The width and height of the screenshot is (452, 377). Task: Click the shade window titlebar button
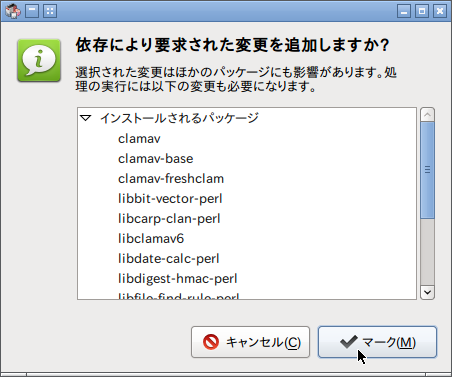[x=32, y=11]
